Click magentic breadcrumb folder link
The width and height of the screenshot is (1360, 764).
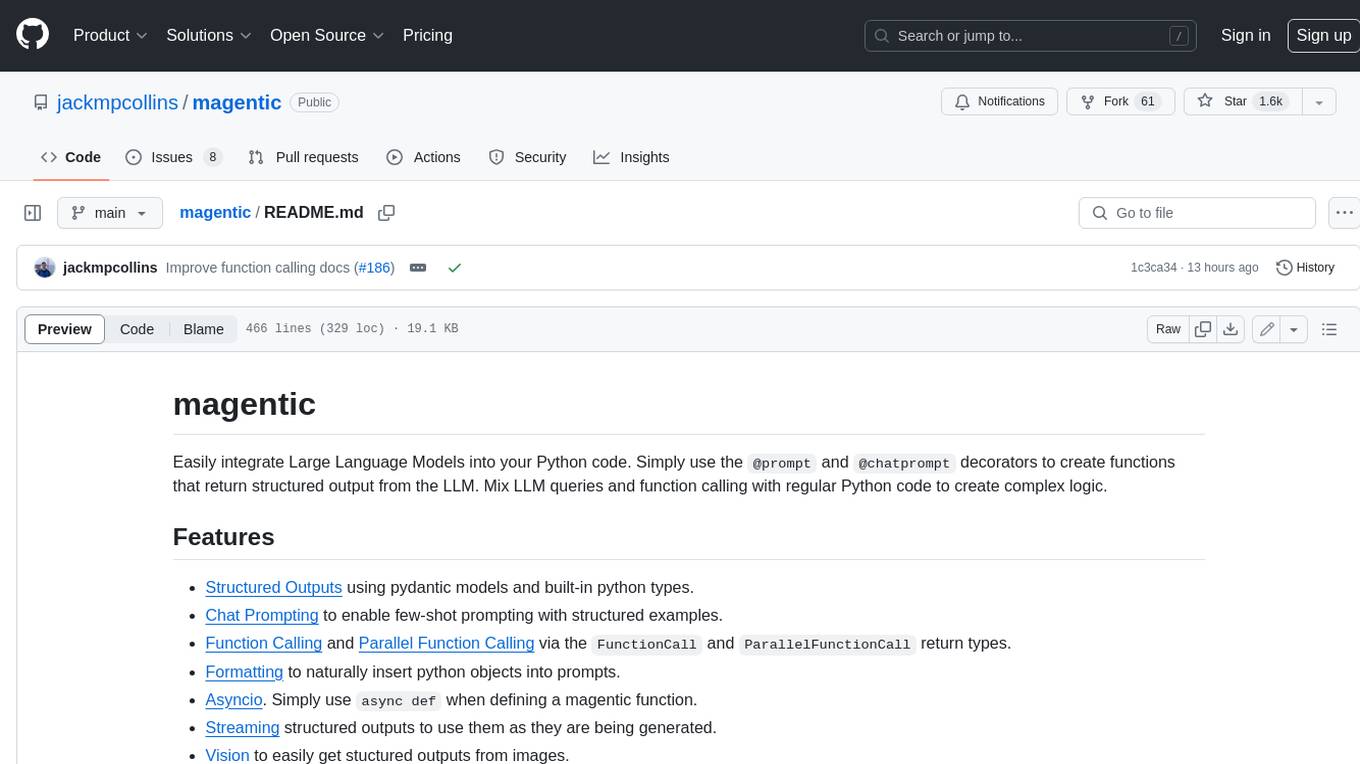click(x=215, y=213)
